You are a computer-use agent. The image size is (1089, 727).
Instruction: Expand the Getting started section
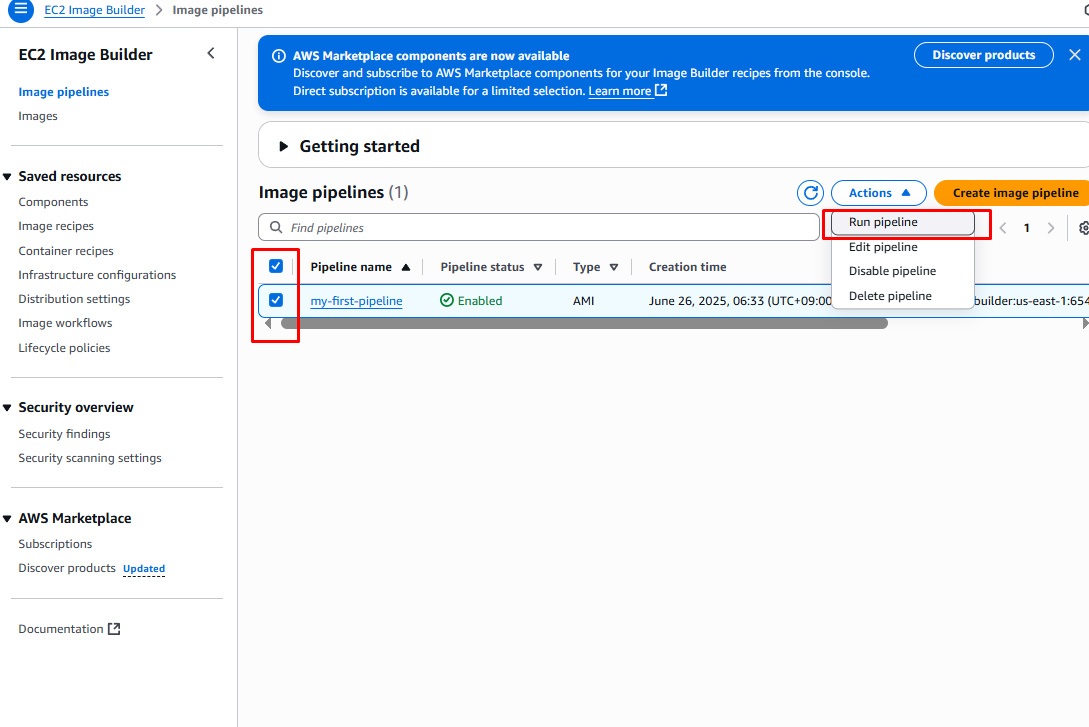[284, 147]
